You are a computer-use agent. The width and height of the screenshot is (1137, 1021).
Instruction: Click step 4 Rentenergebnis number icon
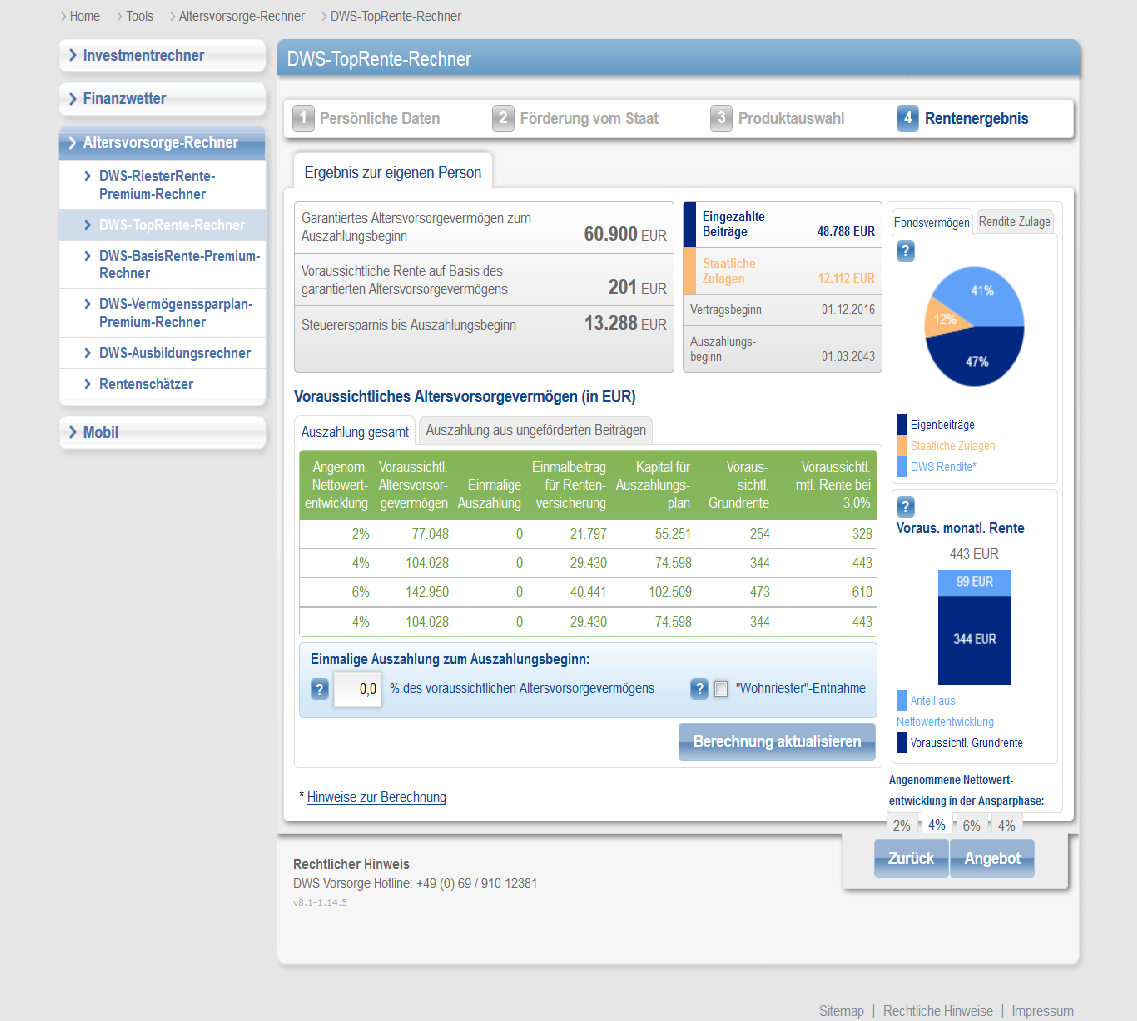click(908, 118)
